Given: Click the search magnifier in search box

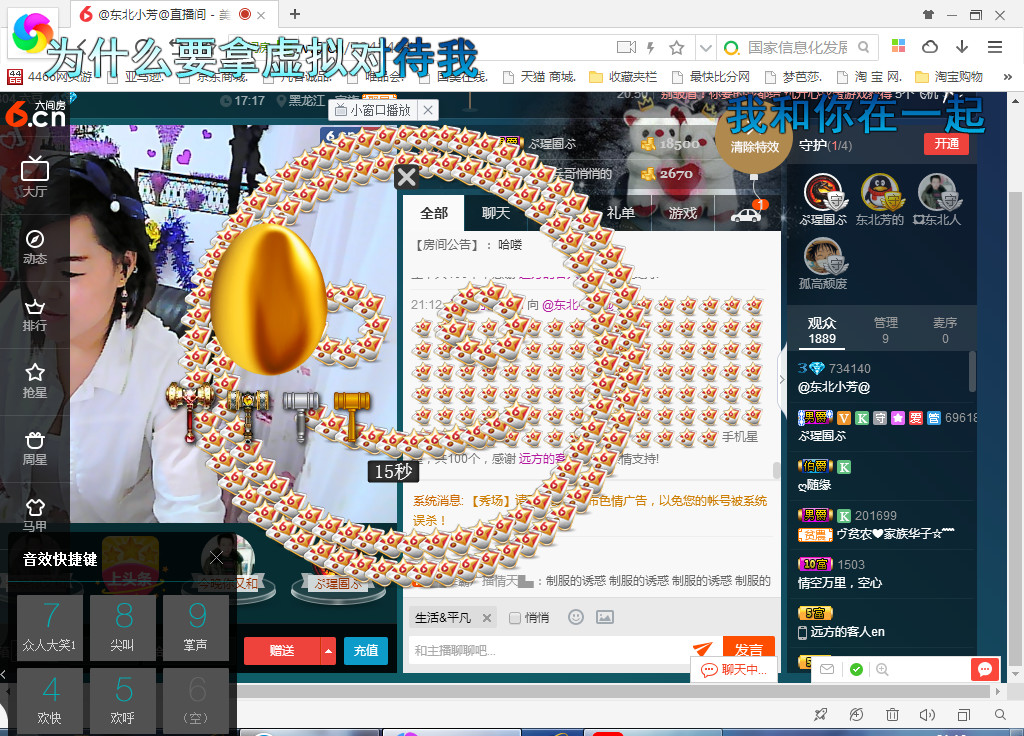Looking at the screenshot, I should pyautogui.click(x=863, y=48).
